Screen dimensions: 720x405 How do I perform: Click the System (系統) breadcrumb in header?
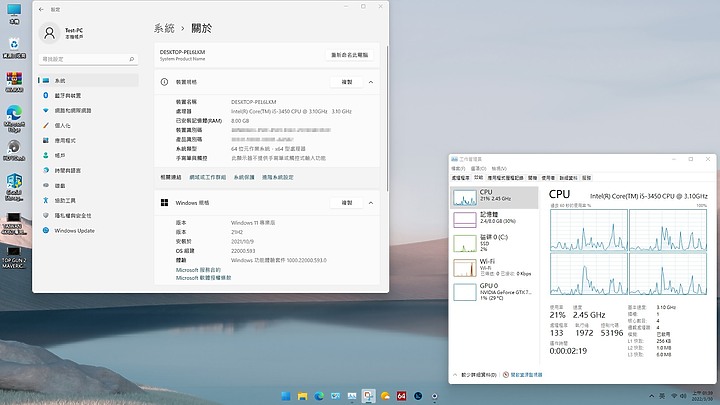click(x=164, y=28)
